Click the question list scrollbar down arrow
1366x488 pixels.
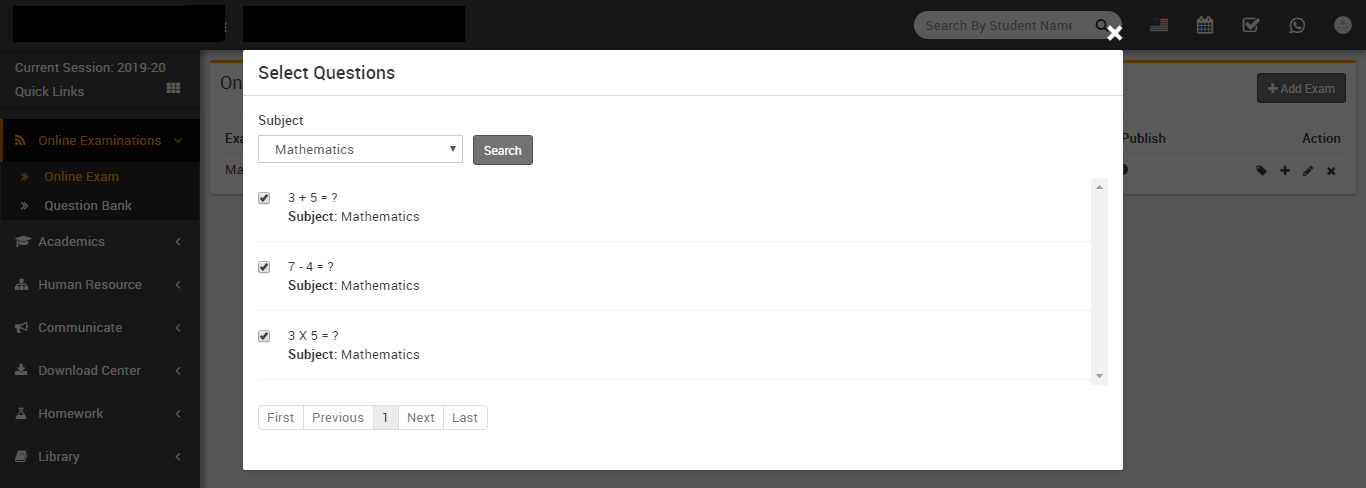pyautogui.click(x=1100, y=376)
